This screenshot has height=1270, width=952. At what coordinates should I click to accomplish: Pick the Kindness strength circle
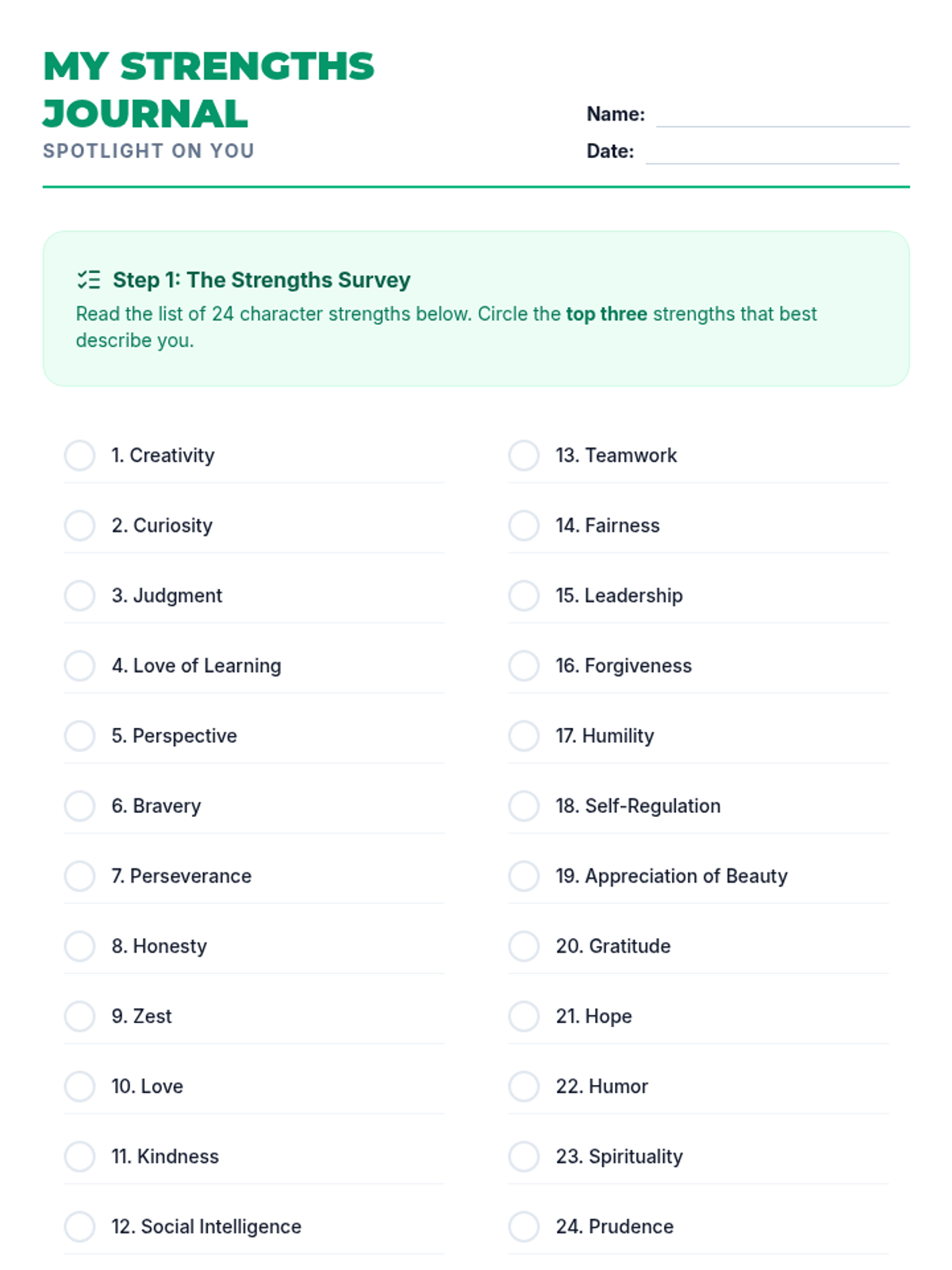[79, 1156]
